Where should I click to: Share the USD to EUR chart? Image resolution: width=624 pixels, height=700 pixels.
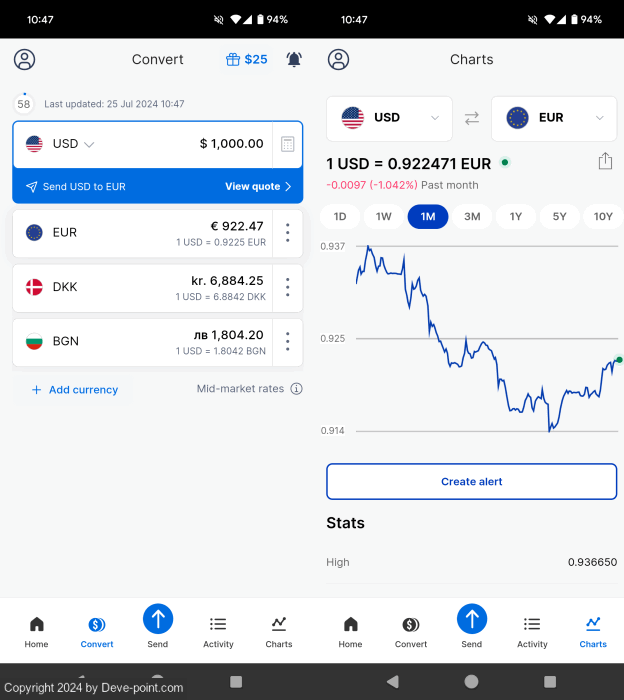click(x=604, y=161)
